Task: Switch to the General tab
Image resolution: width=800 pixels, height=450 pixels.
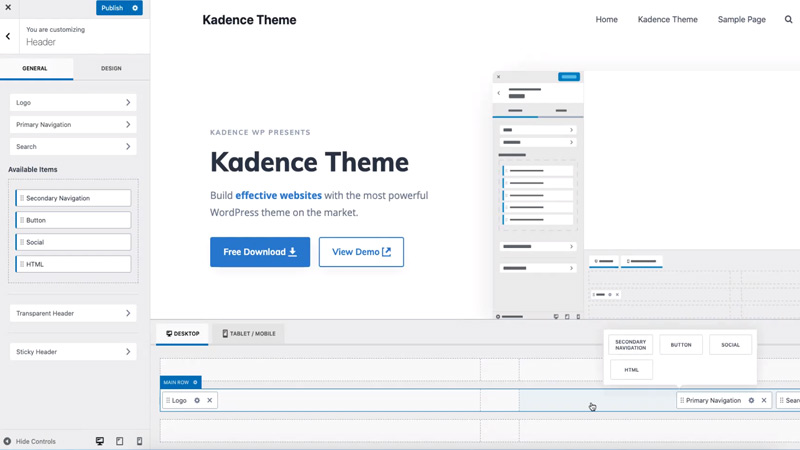Action: pyautogui.click(x=35, y=68)
